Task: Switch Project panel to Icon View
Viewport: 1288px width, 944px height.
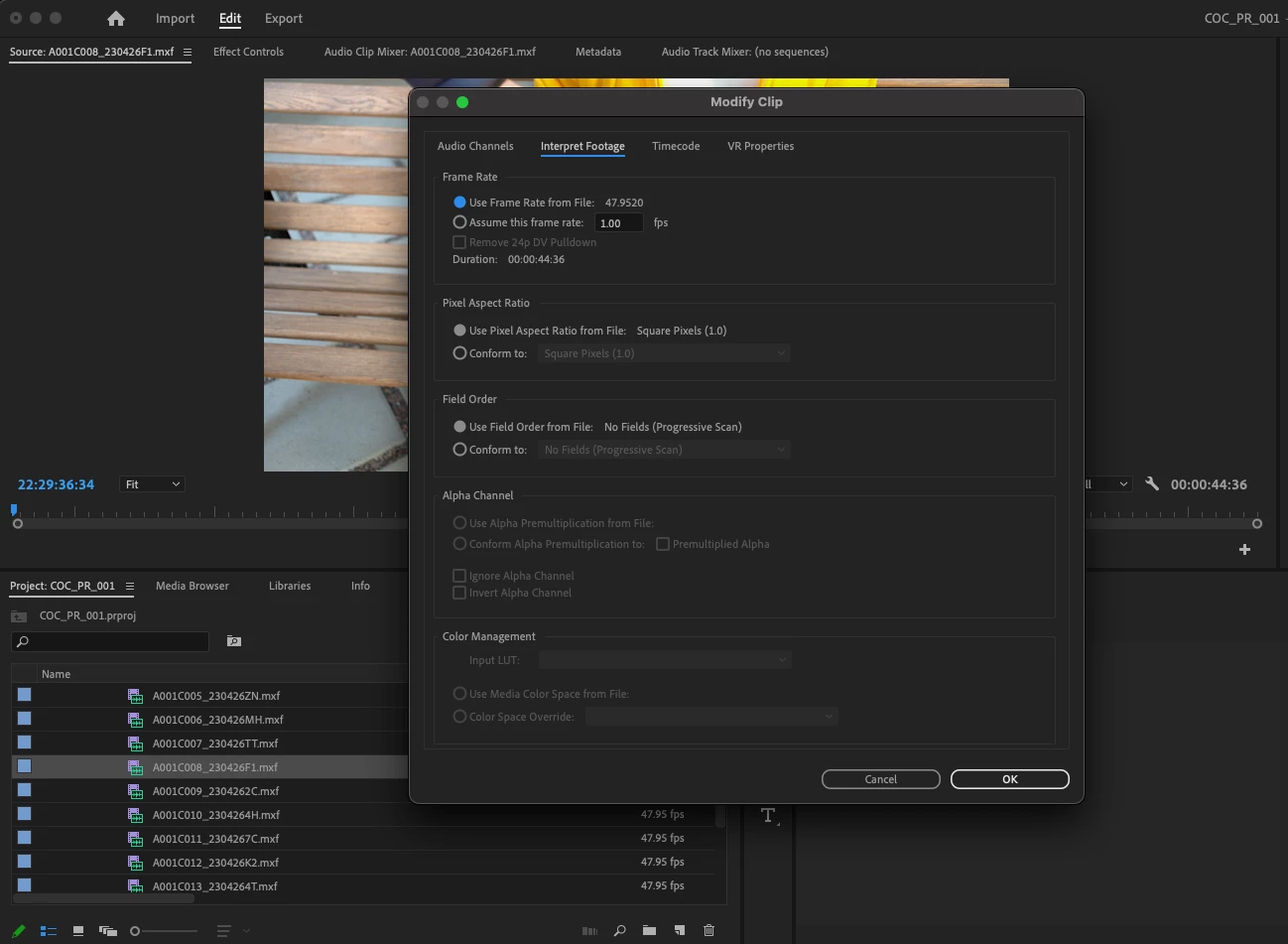Action: 78,931
